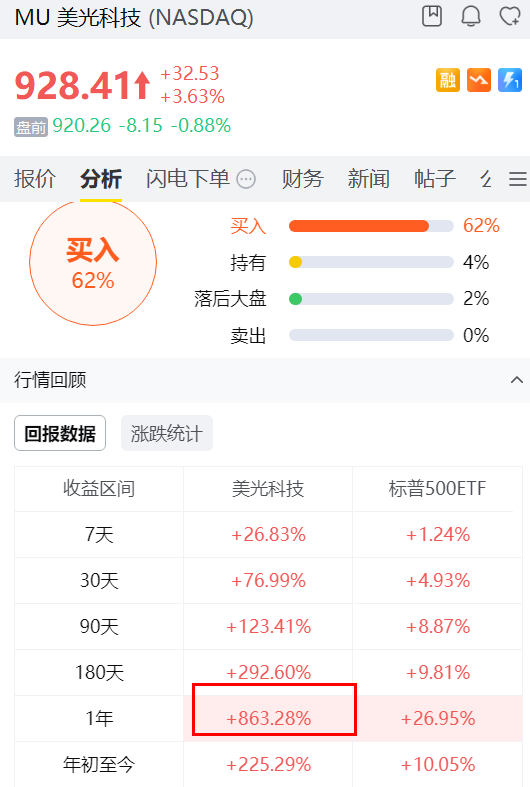Click the +8.87% ETF value
530x787 pixels.
(438, 627)
